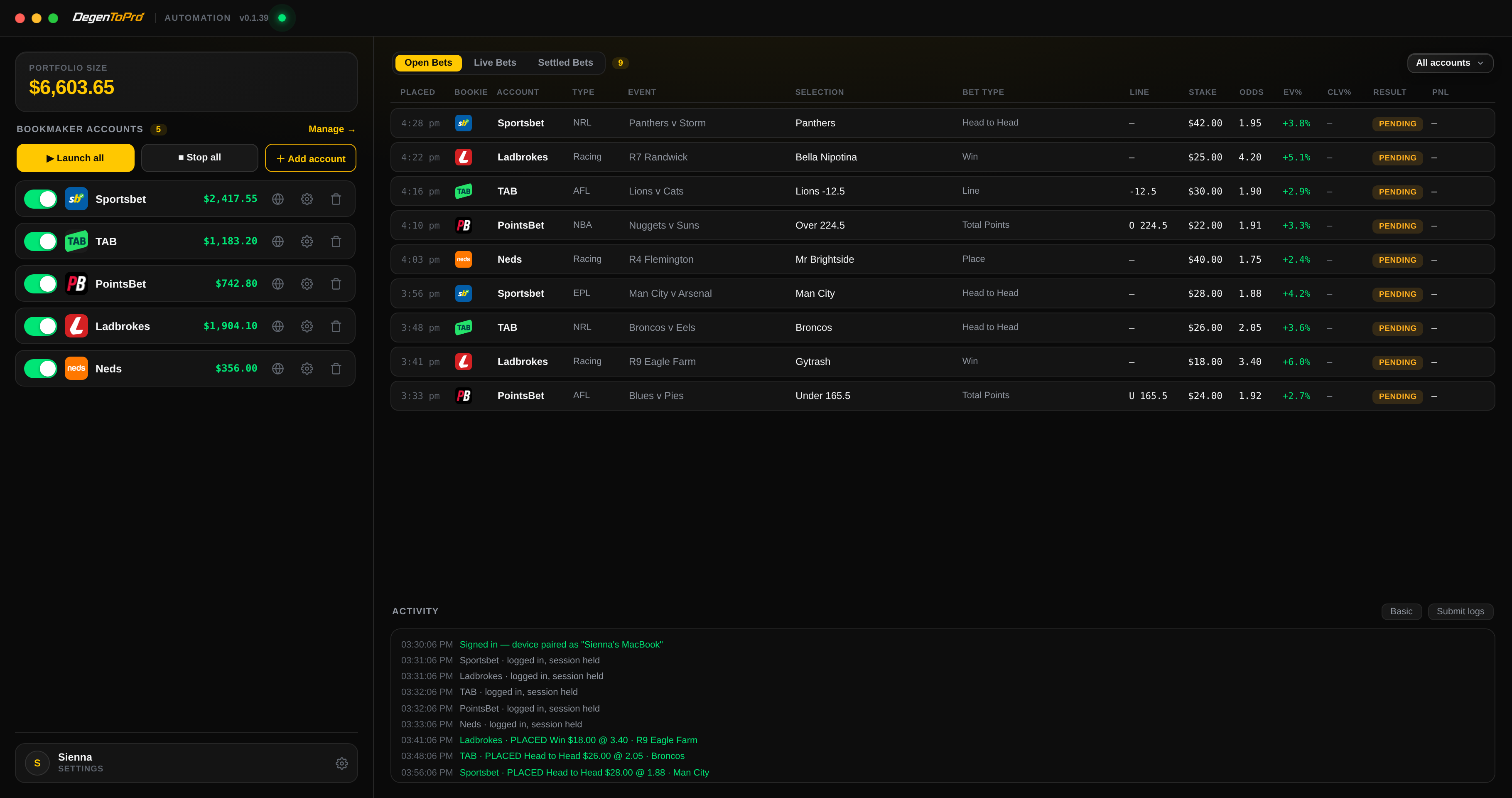The image size is (1512, 798).
Task: Open settings gear for Neds account
Action: pyautogui.click(x=307, y=368)
